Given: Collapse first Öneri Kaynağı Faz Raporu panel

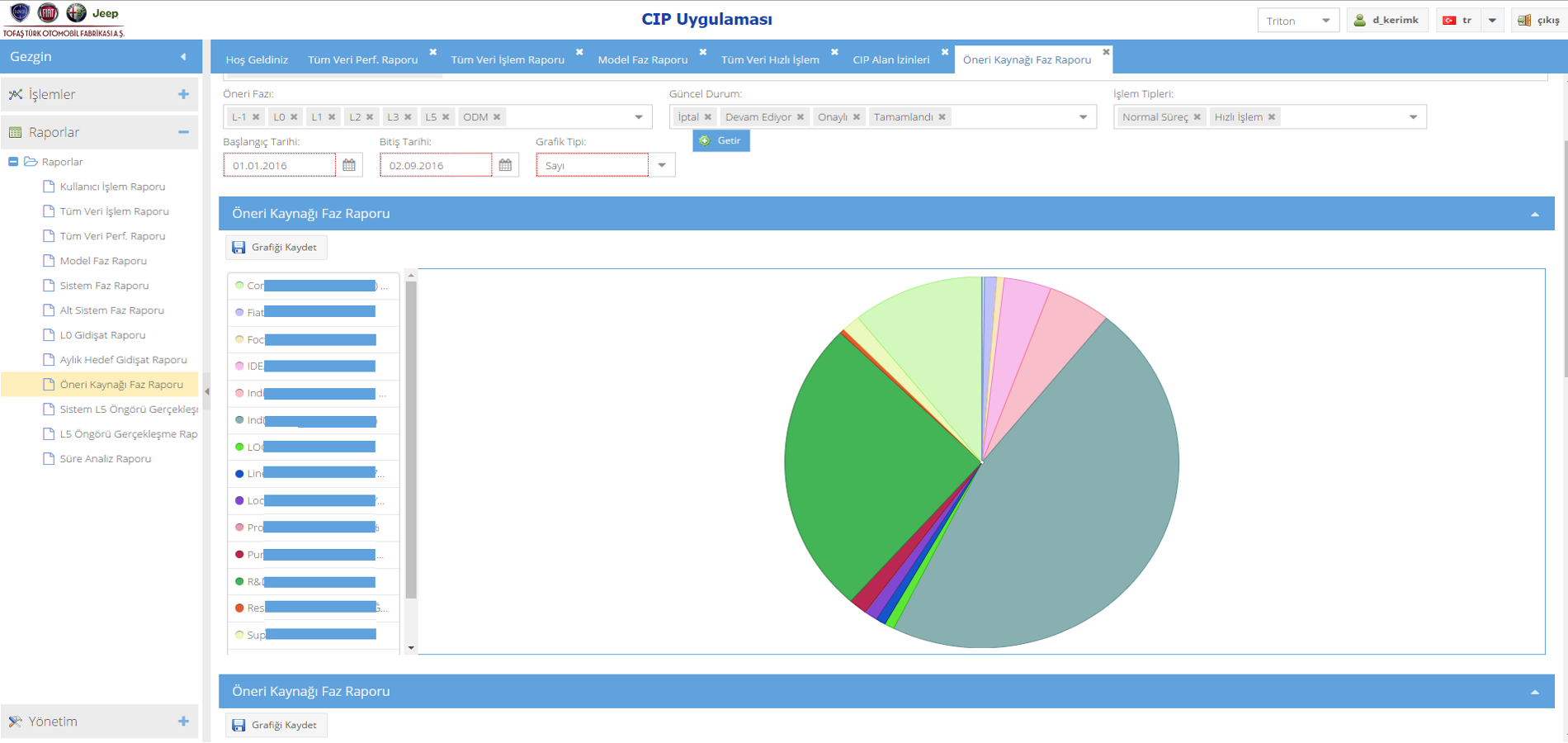Looking at the screenshot, I should coord(1535,214).
